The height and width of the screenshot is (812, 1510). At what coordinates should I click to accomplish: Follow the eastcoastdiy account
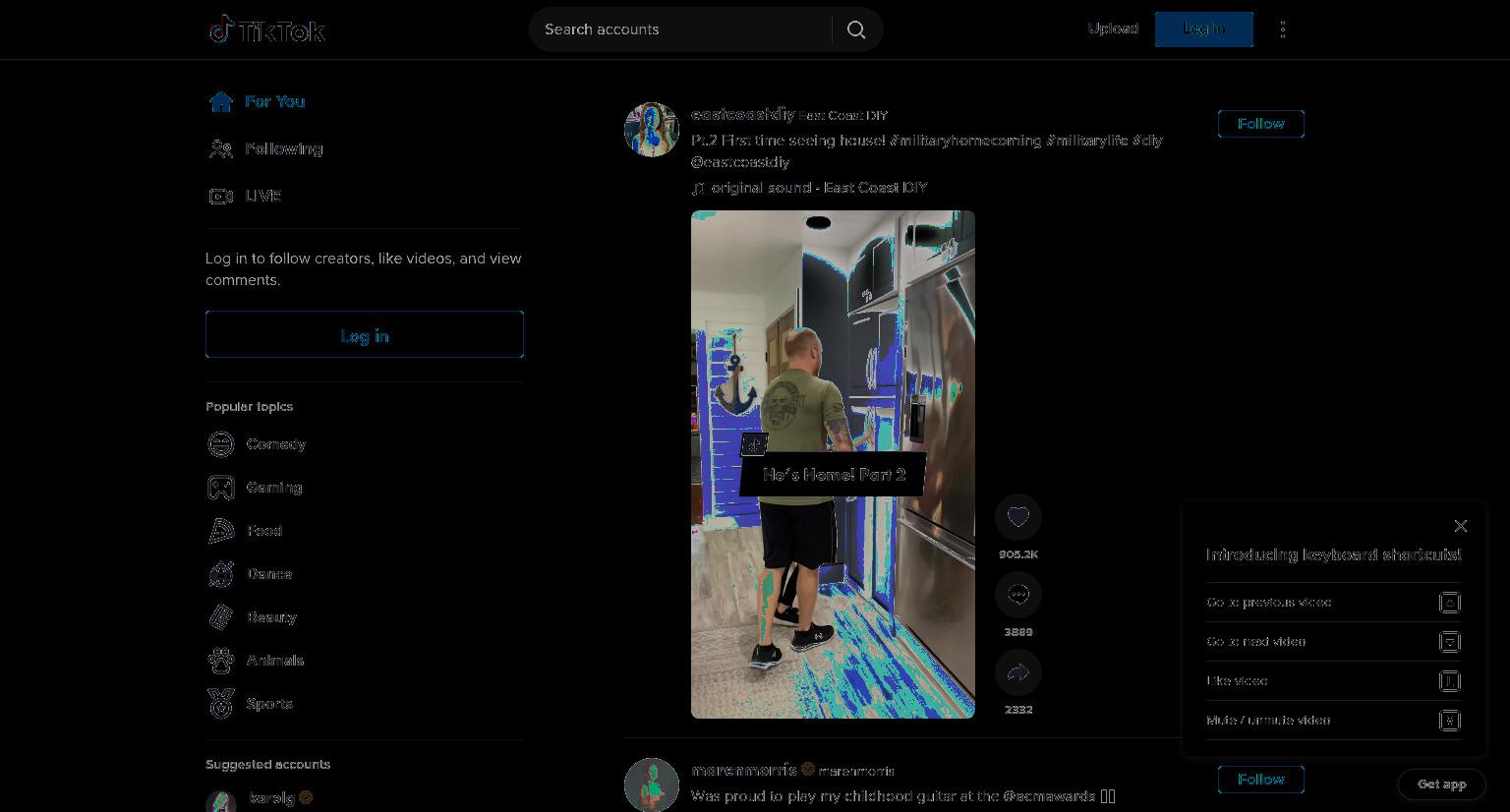click(1261, 124)
